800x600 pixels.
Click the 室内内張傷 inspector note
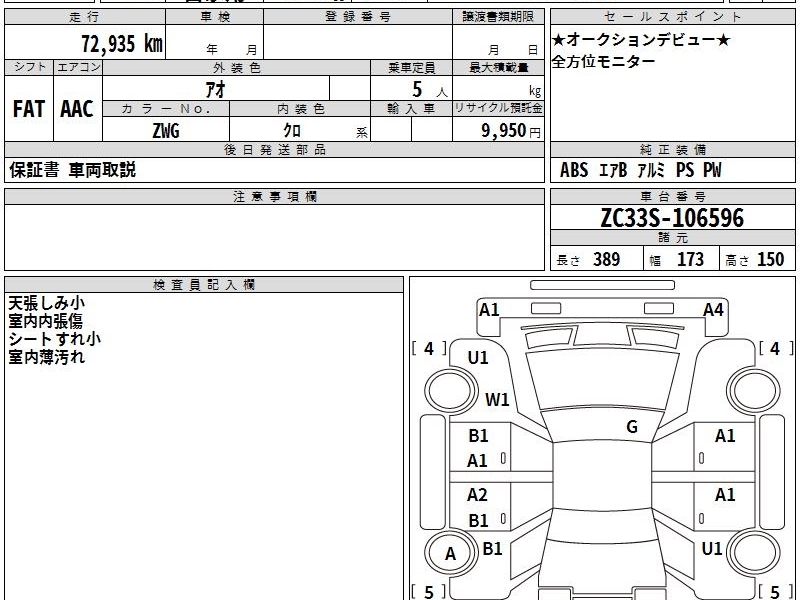coord(45,321)
